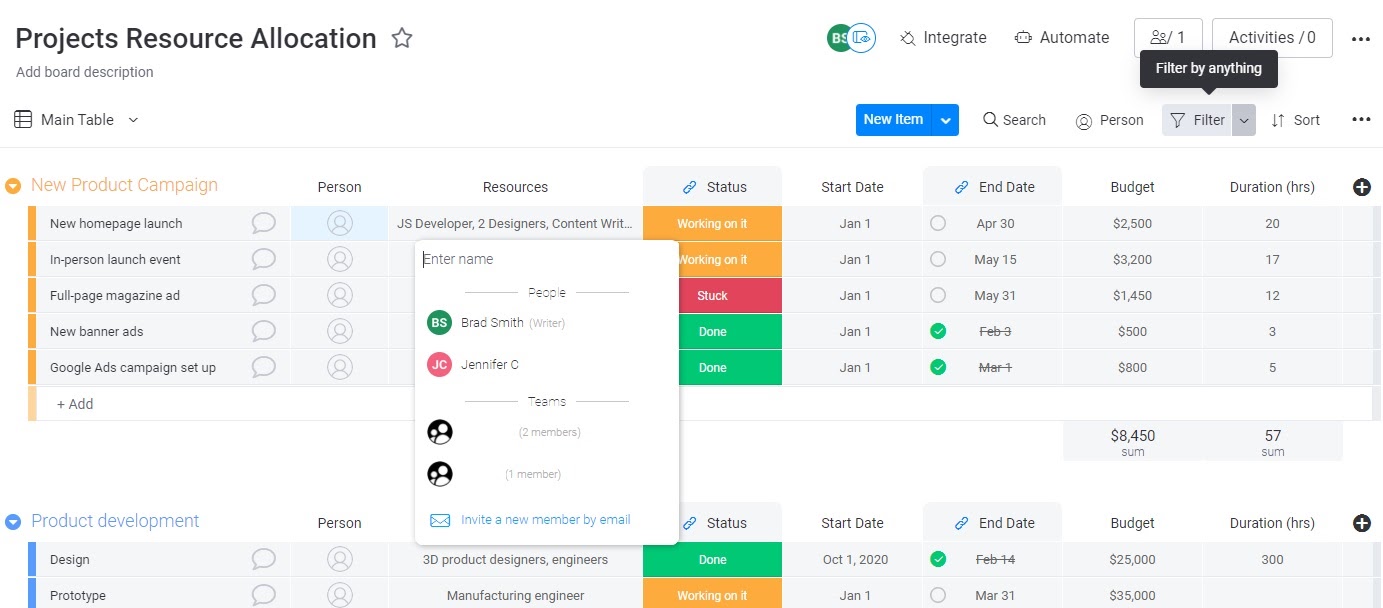Viewport: 1383px width, 608px height.
Task: Click the Main Table grid icon
Action: (x=23, y=120)
